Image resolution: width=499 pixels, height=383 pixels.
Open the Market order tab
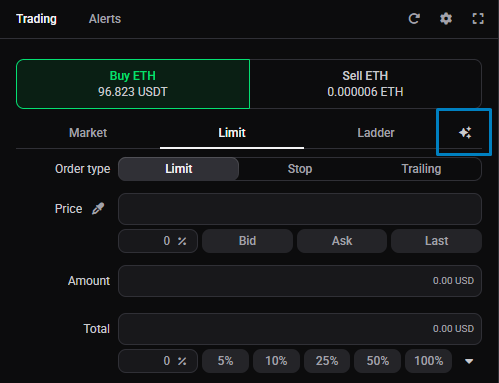pos(88,133)
